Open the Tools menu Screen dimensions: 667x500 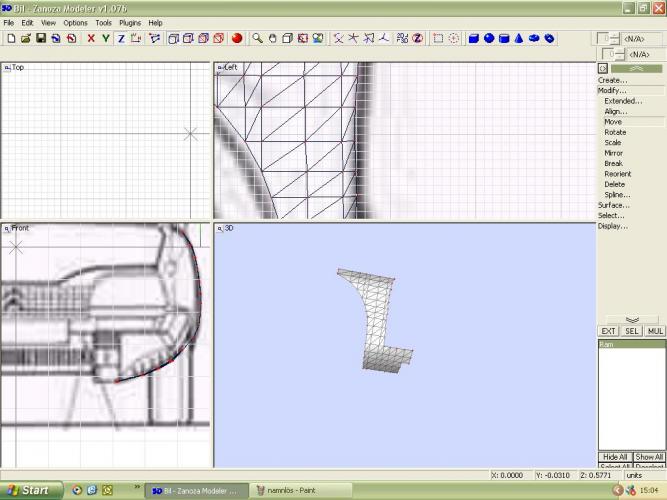[103, 23]
